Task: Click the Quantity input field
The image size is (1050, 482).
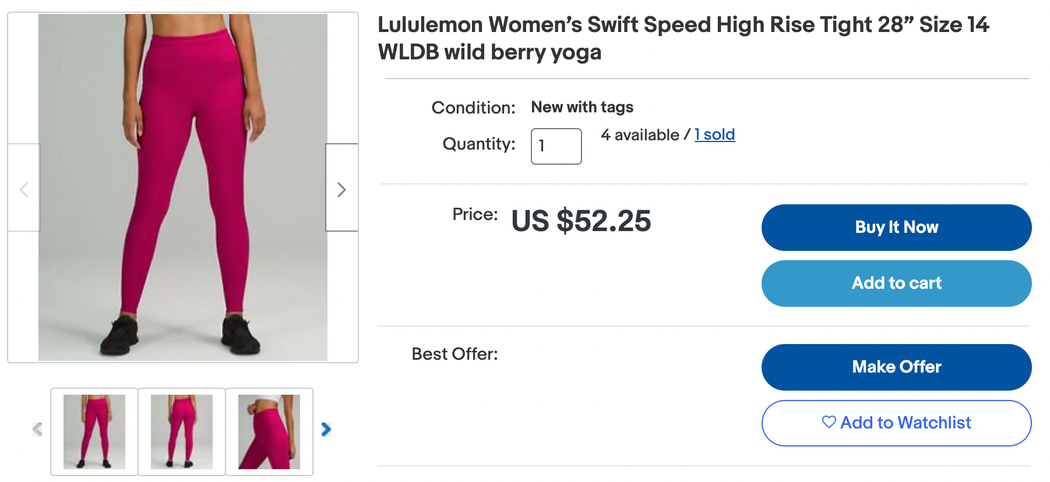Action: point(556,146)
